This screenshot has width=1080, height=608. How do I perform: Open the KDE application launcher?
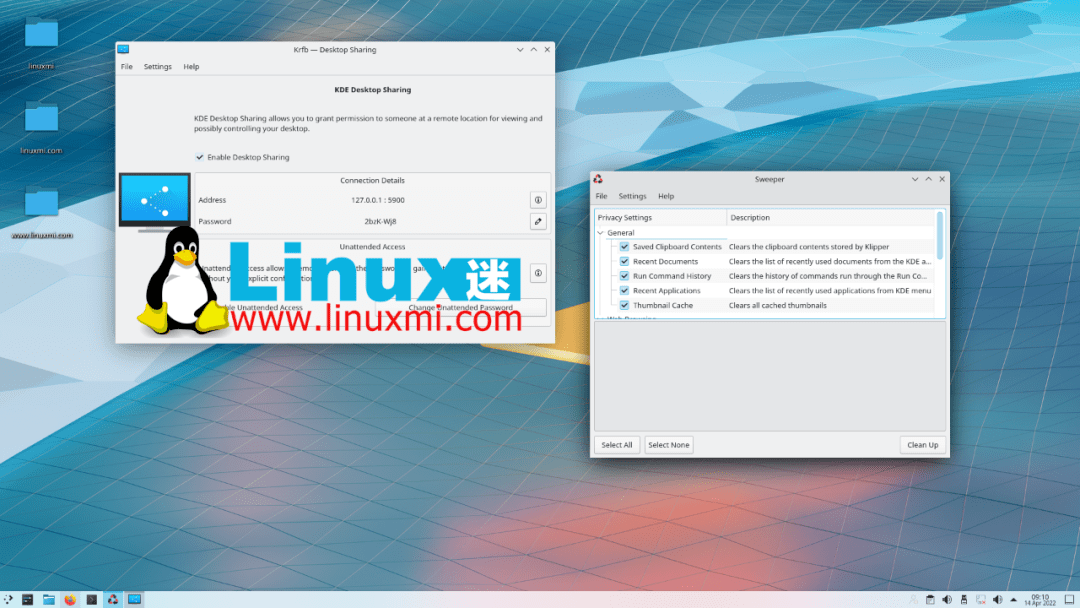coord(8,600)
